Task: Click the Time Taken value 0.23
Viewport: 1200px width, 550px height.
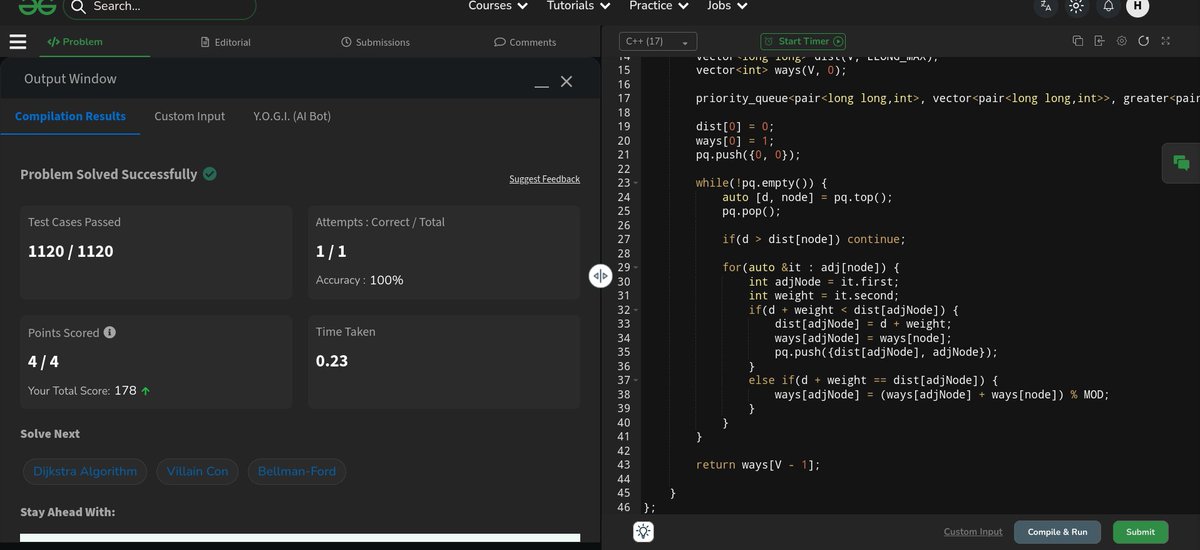Action: coord(332,361)
